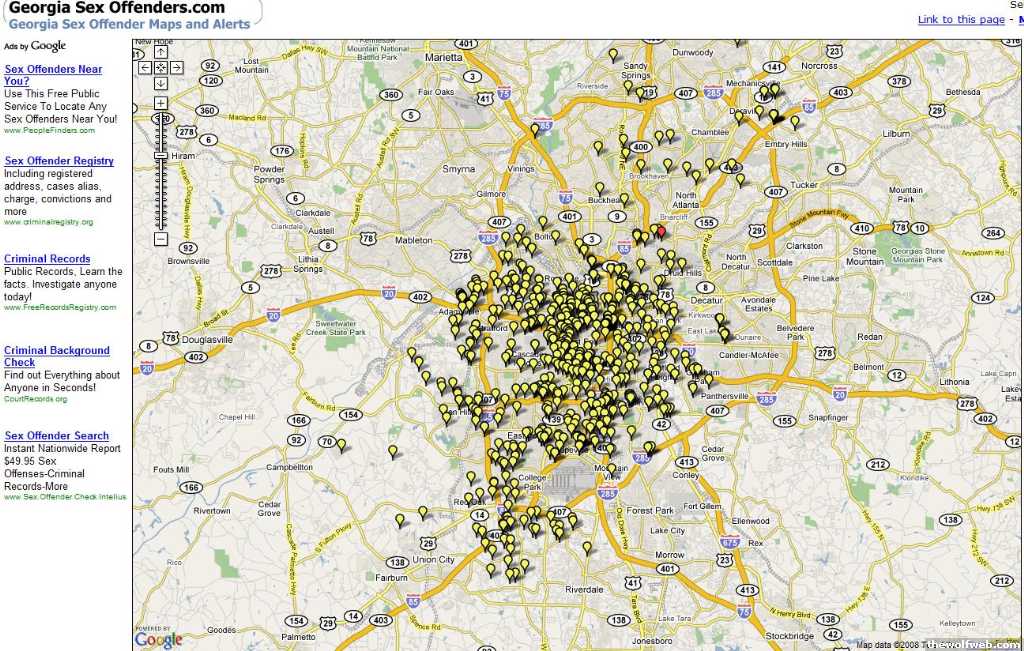Open the 'Criminal Records' ad link

(47, 259)
